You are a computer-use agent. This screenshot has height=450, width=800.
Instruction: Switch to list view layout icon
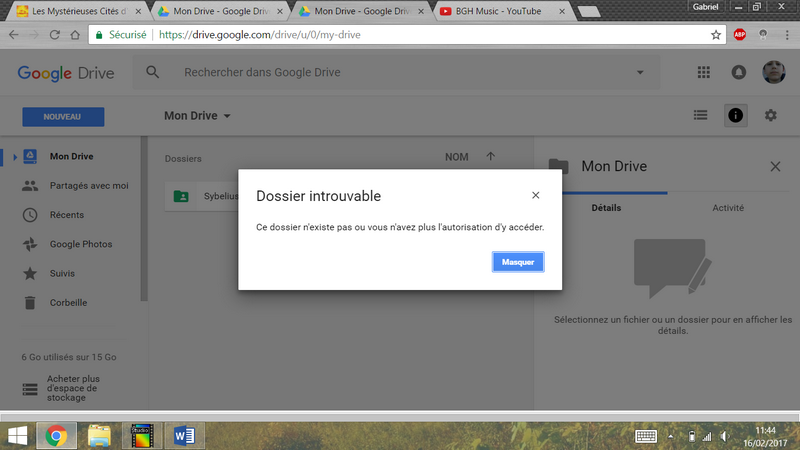(701, 116)
